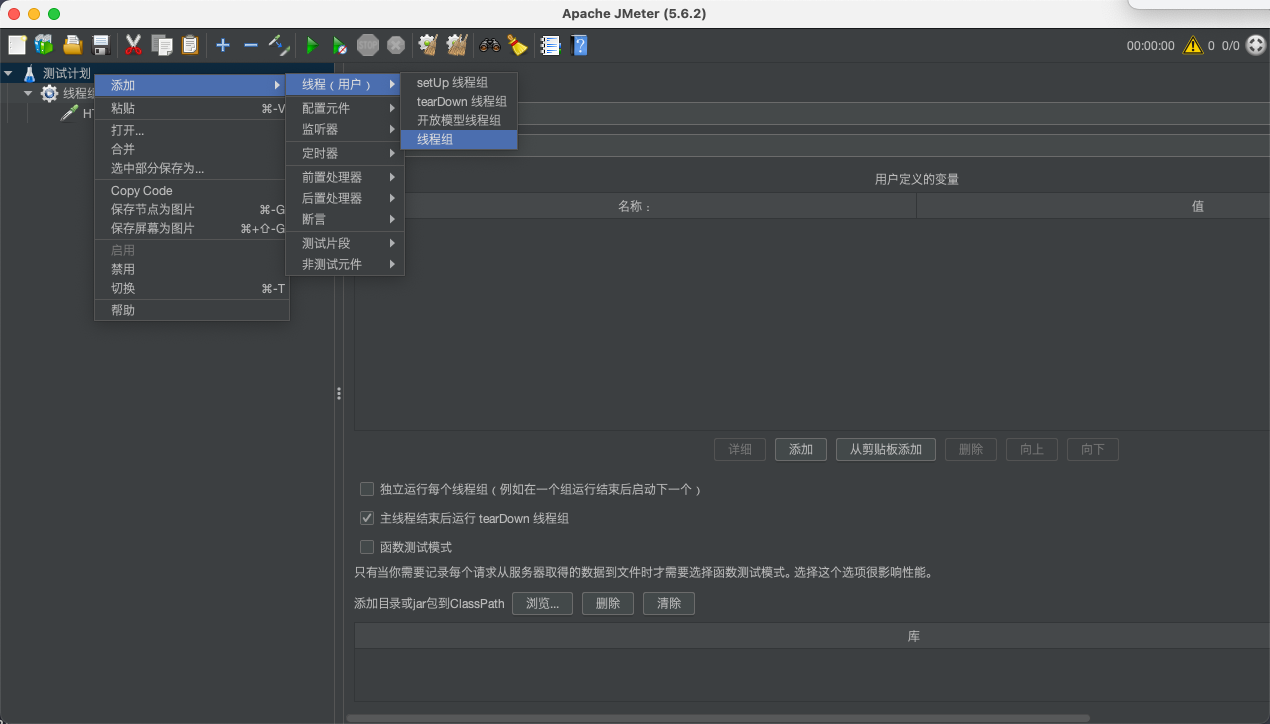Open the Templates icon in toolbar
The width and height of the screenshot is (1270, 724).
click(x=44, y=45)
